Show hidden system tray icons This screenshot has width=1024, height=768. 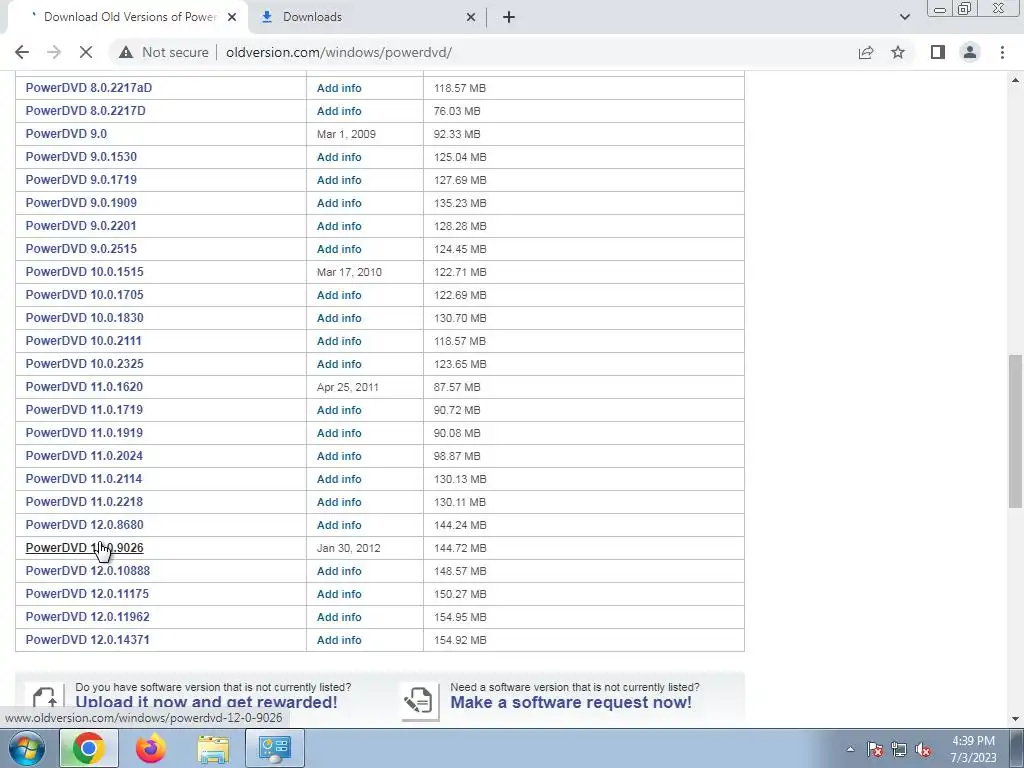click(x=850, y=749)
